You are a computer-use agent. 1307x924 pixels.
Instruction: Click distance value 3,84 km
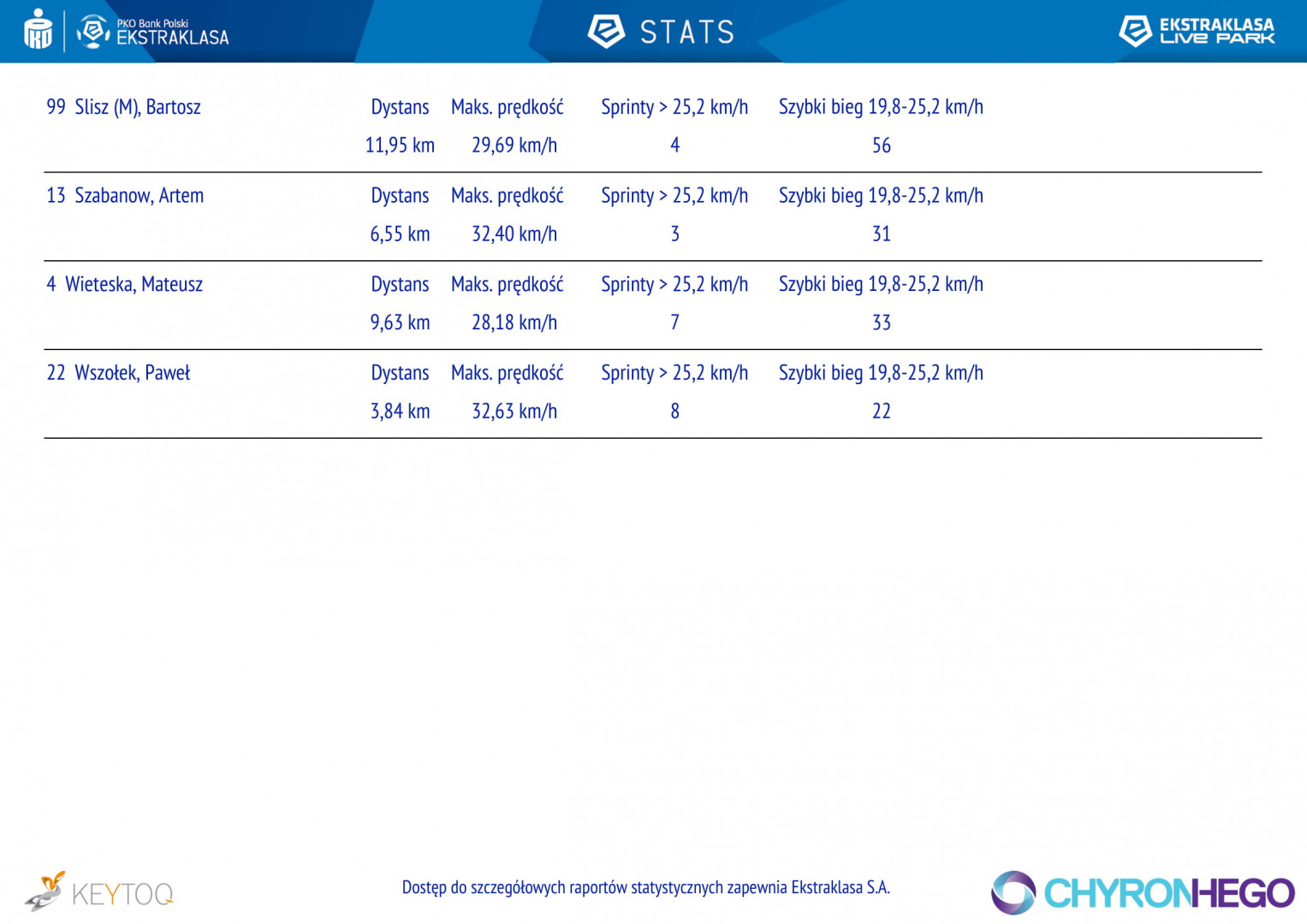[x=400, y=412]
